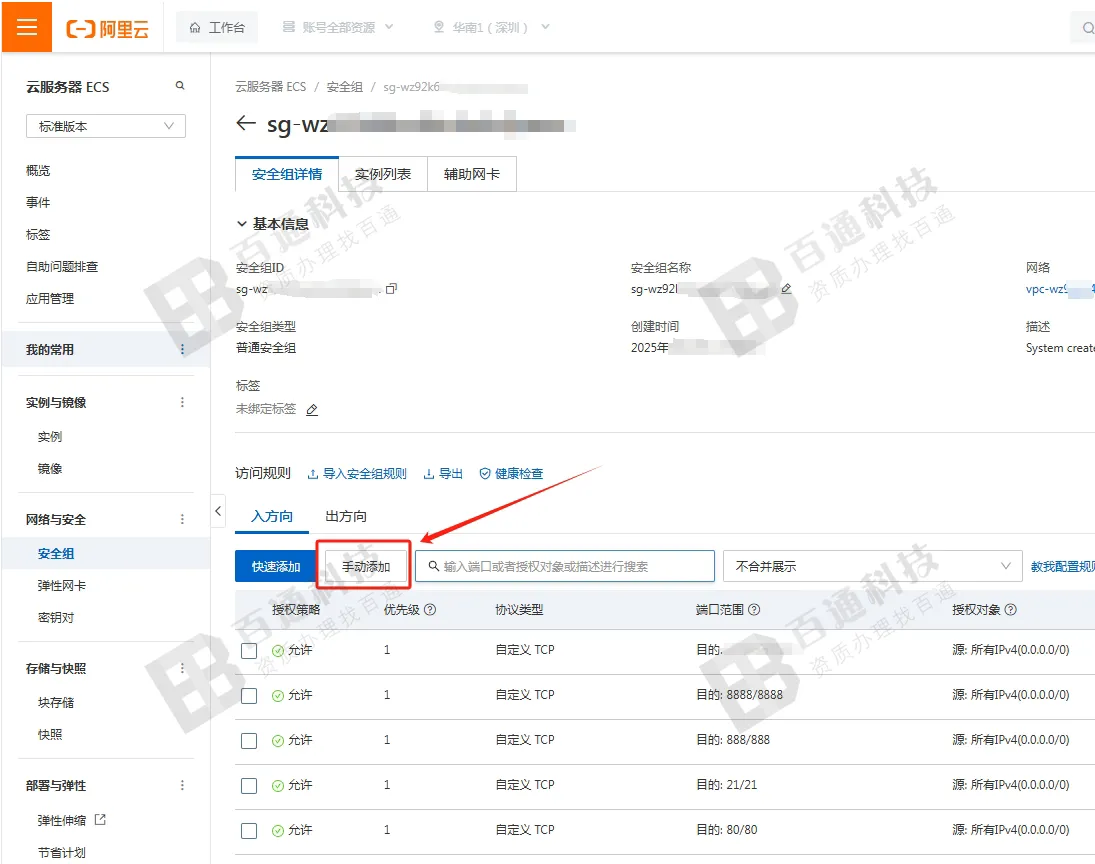
Task: Open the 教我配置规则 link
Action: [x=1059, y=565]
